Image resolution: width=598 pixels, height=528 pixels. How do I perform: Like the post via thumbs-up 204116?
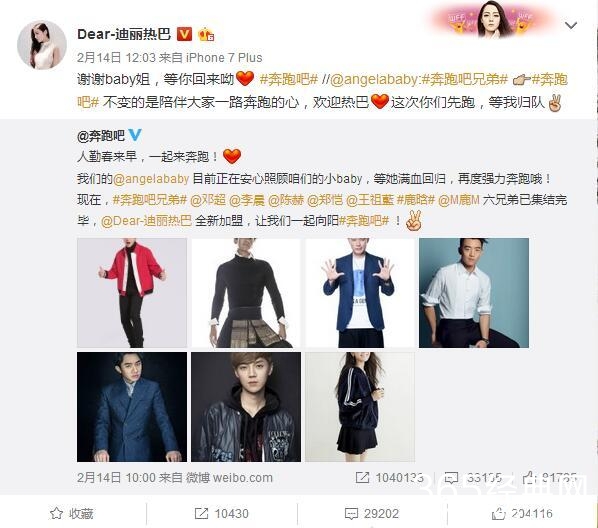tap(522, 514)
